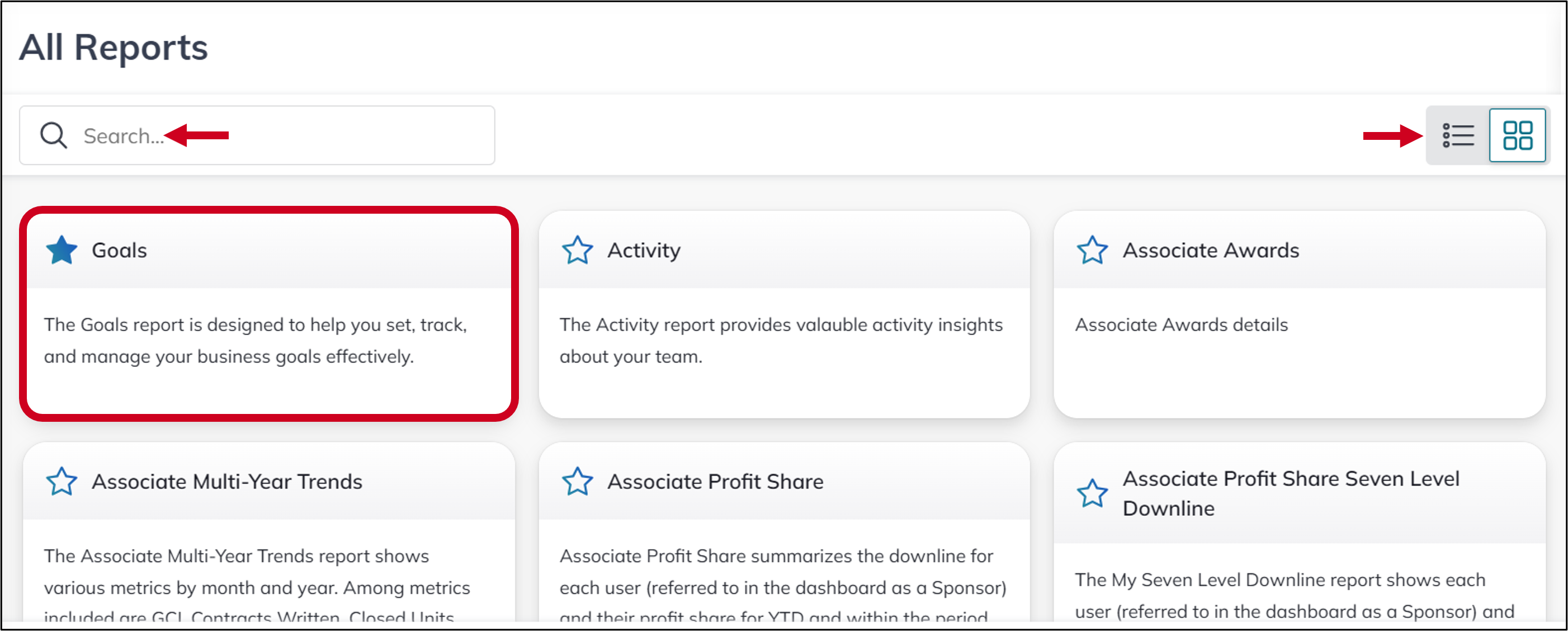This screenshot has height=631, width=1568.
Task: Favorite the Activity report star
Action: [x=577, y=250]
